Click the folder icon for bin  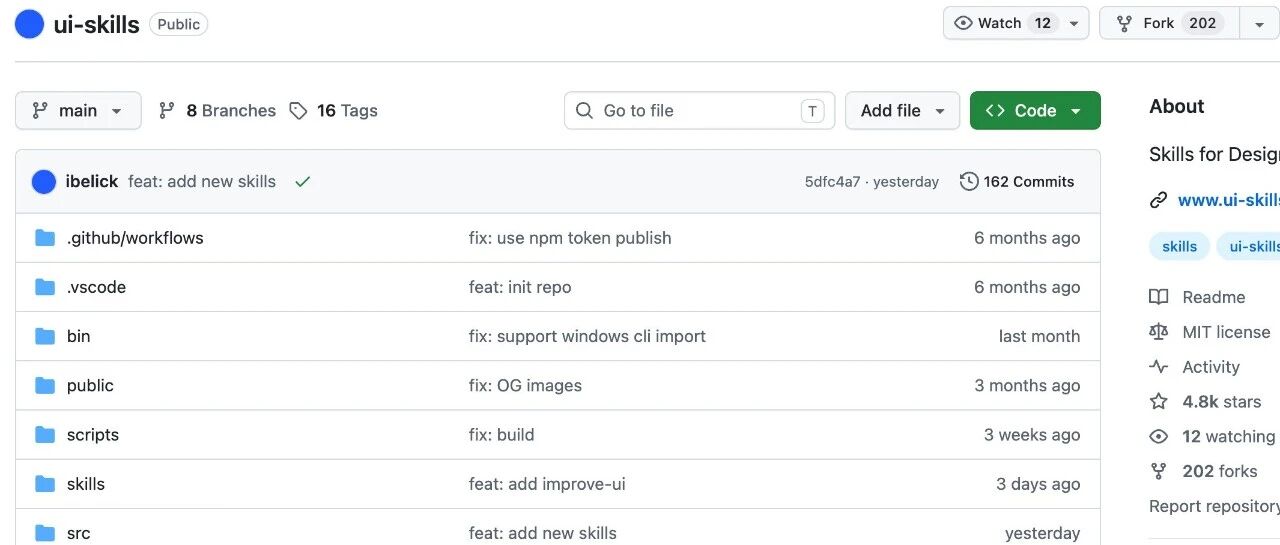click(45, 336)
